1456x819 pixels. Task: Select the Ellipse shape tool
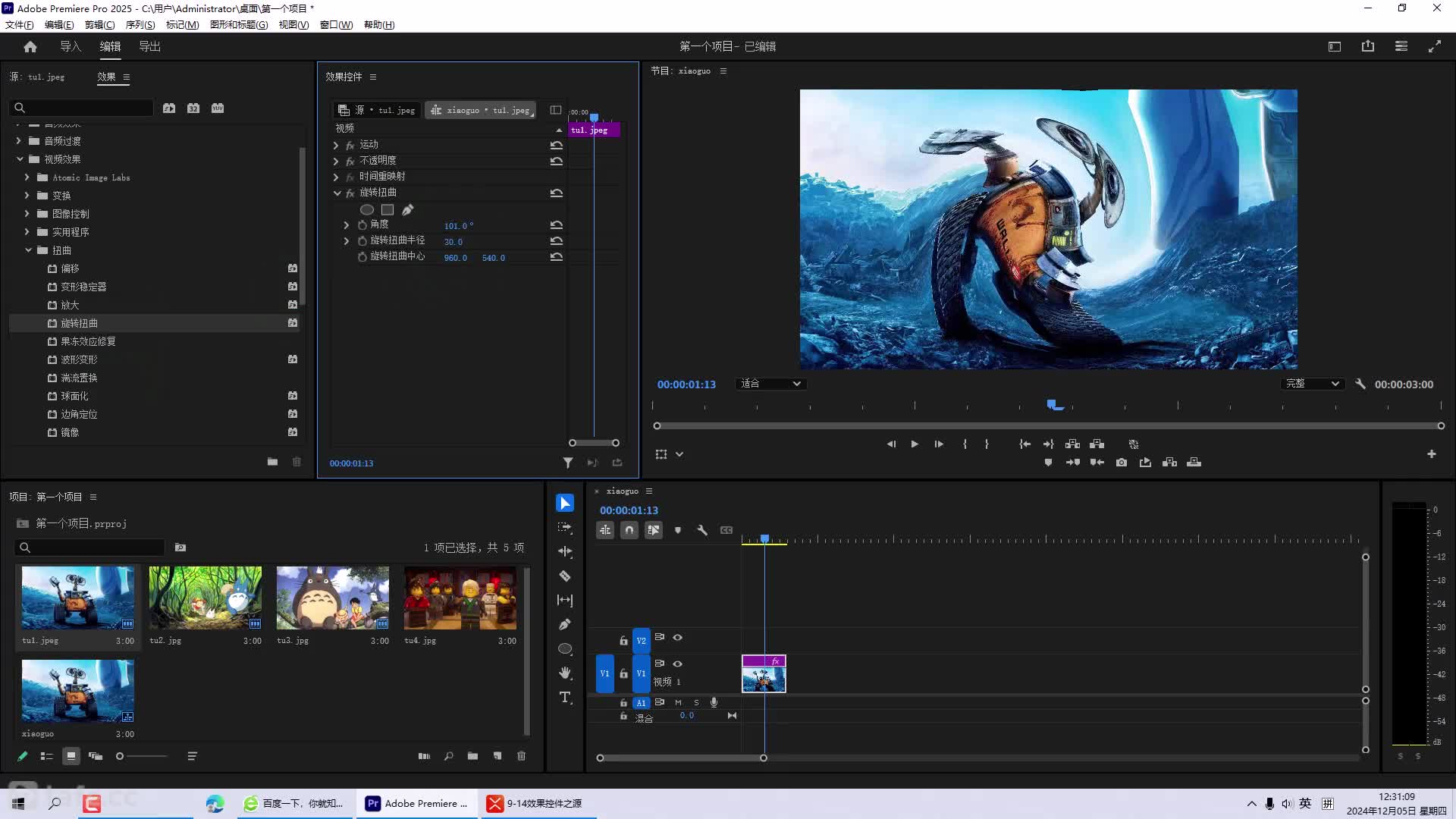click(x=565, y=648)
